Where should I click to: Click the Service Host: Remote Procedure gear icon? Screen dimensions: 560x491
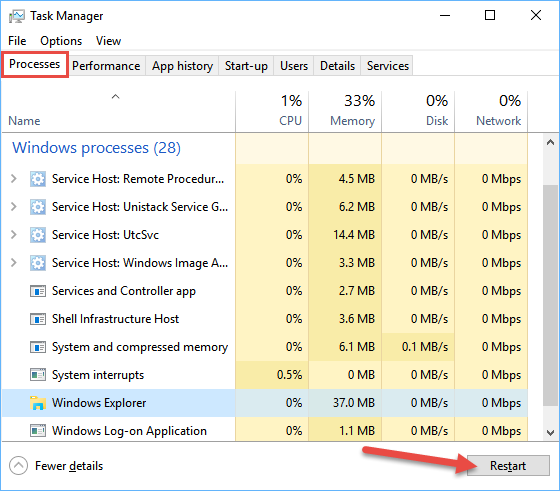[x=38, y=179]
